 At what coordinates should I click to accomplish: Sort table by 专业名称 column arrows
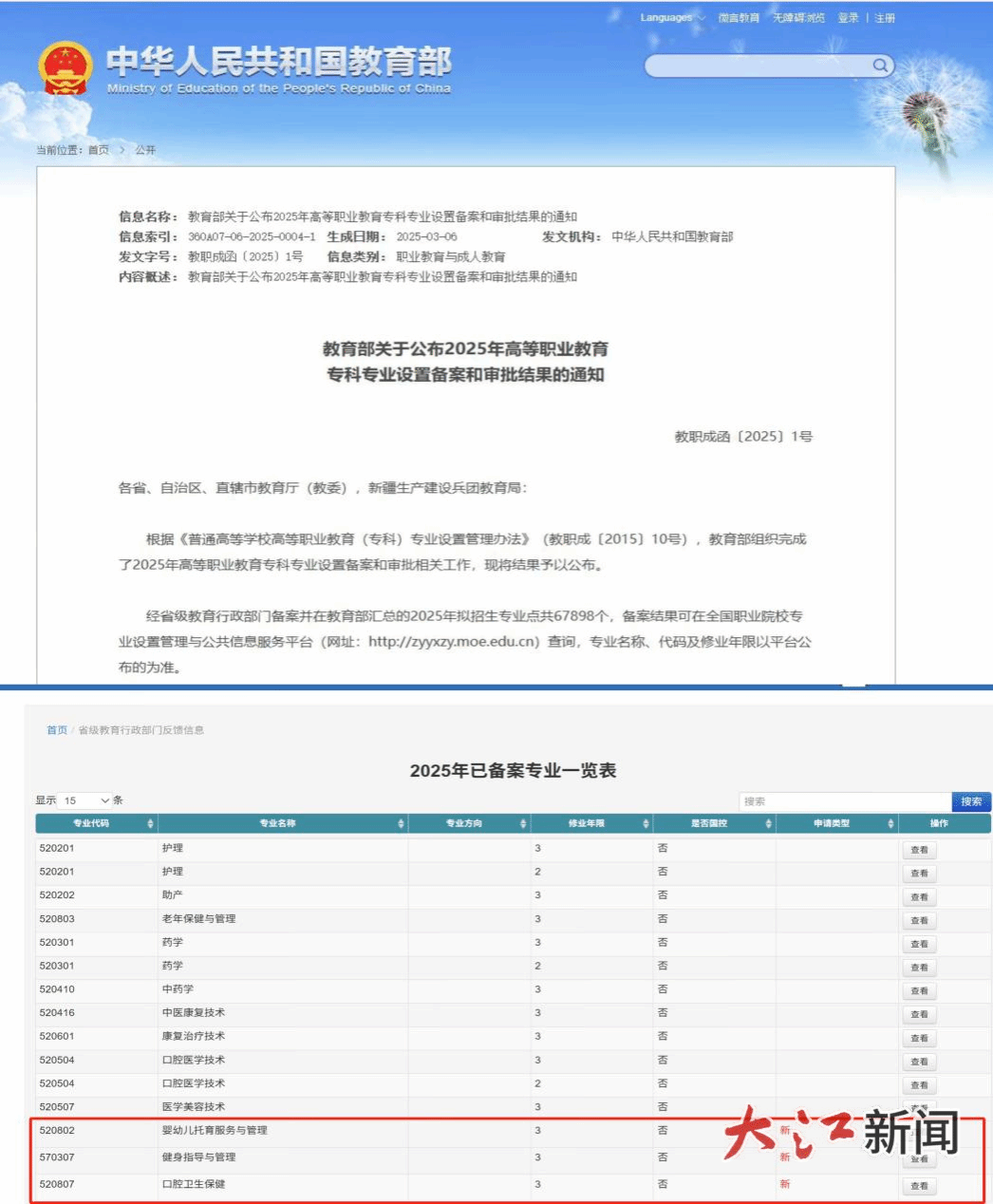tap(401, 823)
